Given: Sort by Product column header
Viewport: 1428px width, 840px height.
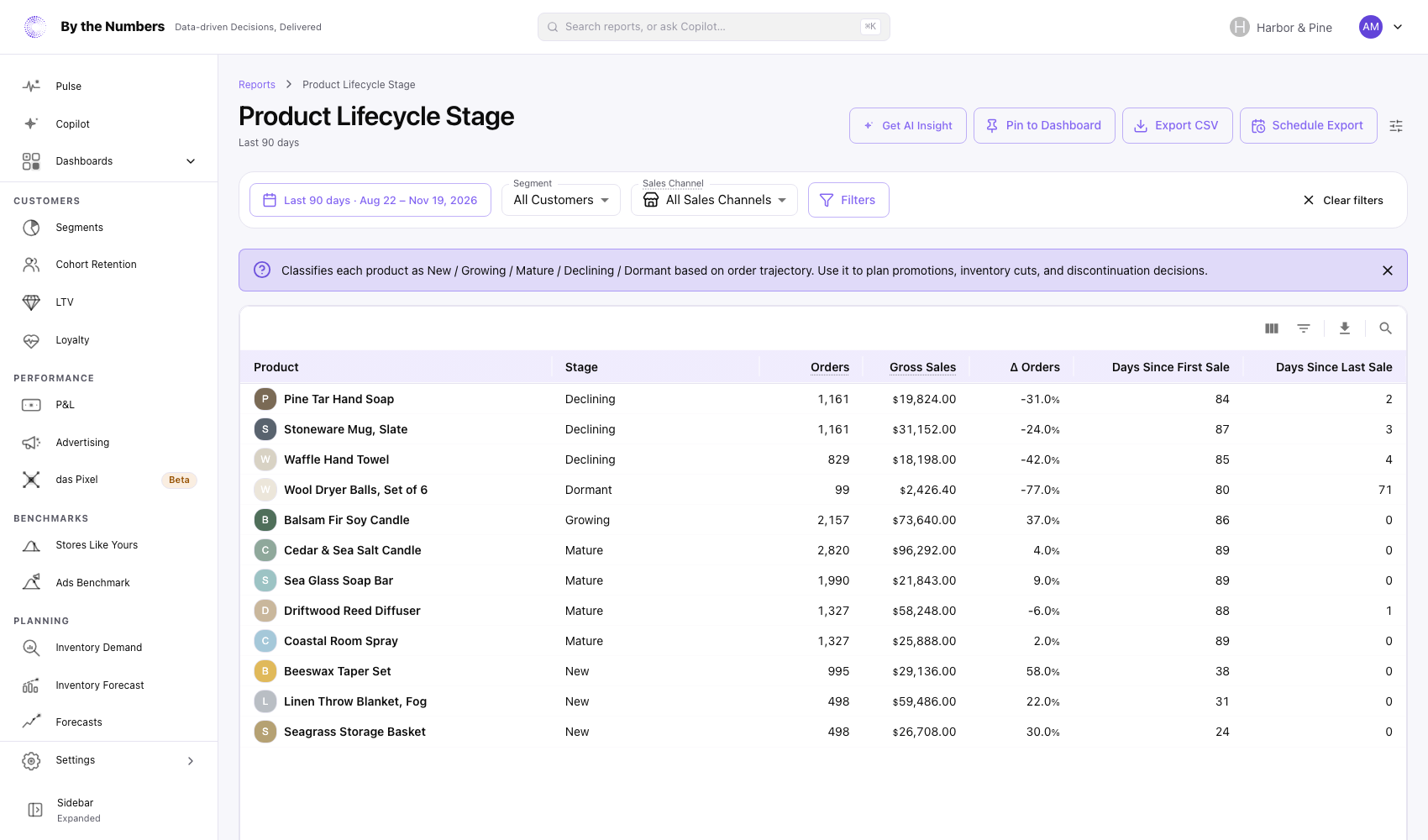Looking at the screenshot, I should click(x=276, y=367).
